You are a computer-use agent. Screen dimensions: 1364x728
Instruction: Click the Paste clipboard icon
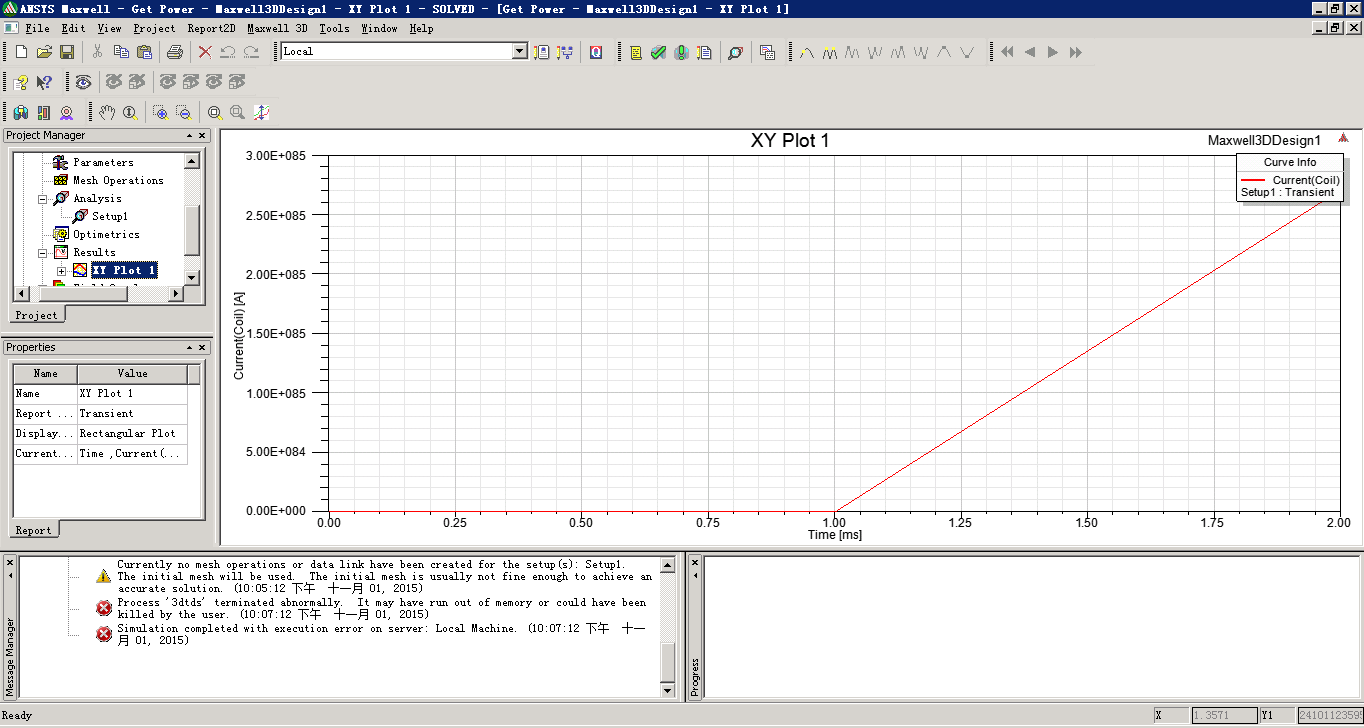144,52
